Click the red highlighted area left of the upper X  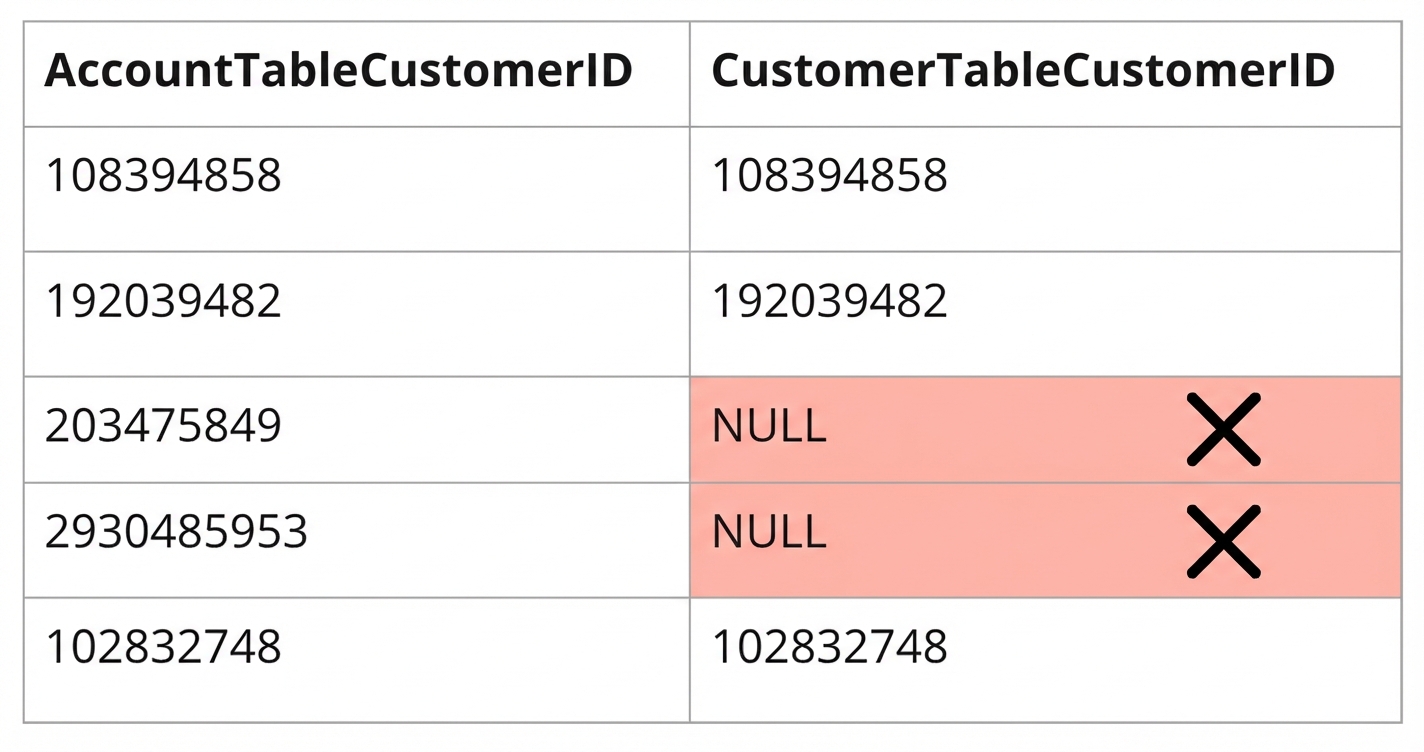pyautogui.click(x=1000, y=429)
